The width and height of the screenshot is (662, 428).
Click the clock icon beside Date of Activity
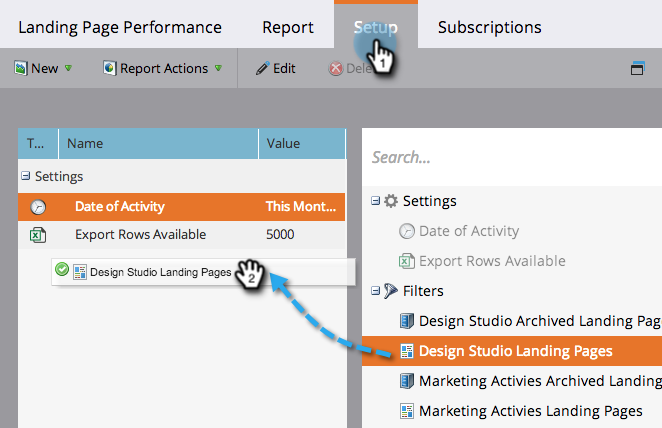coord(38,207)
